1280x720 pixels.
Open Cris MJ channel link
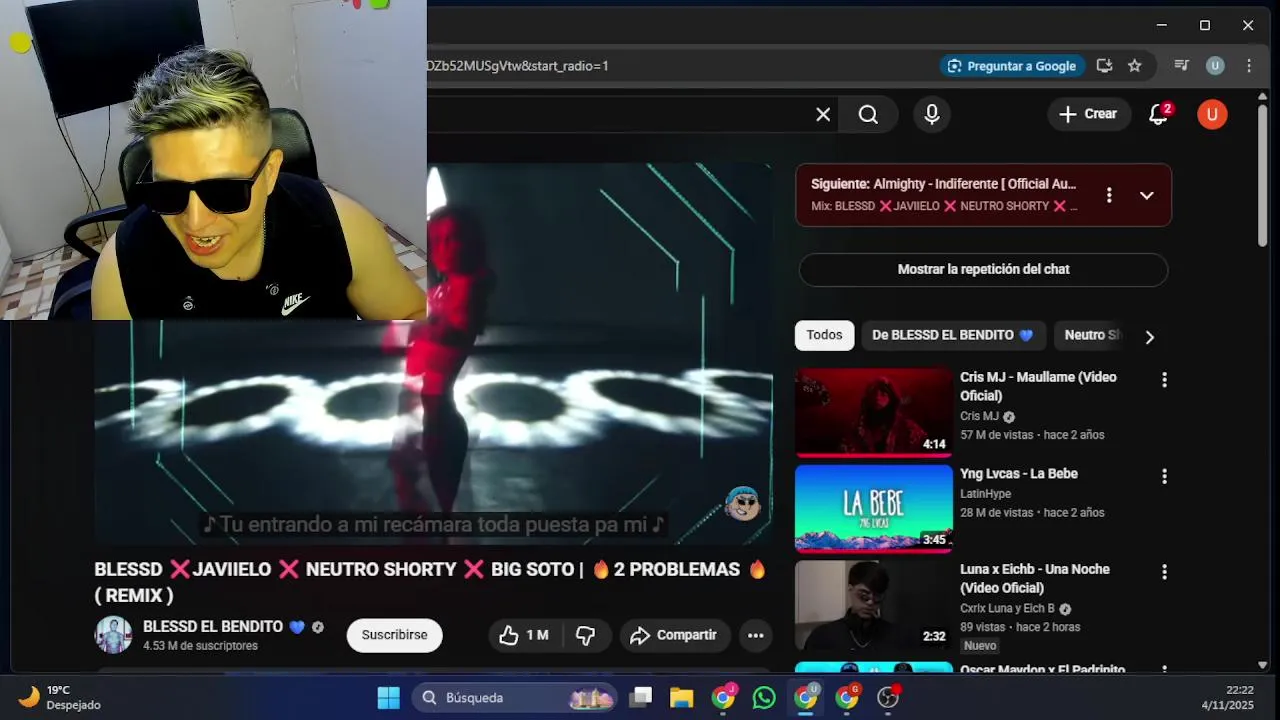979,416
